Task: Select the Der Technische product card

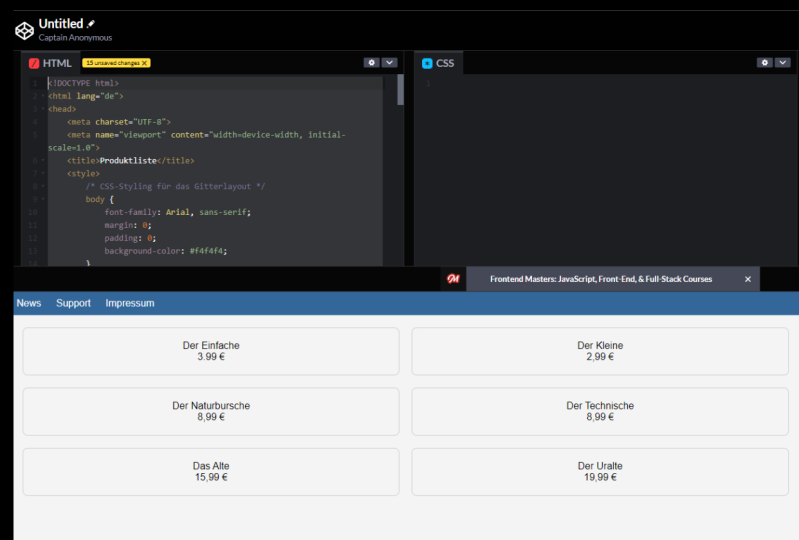Action: (x=600, y=412)
